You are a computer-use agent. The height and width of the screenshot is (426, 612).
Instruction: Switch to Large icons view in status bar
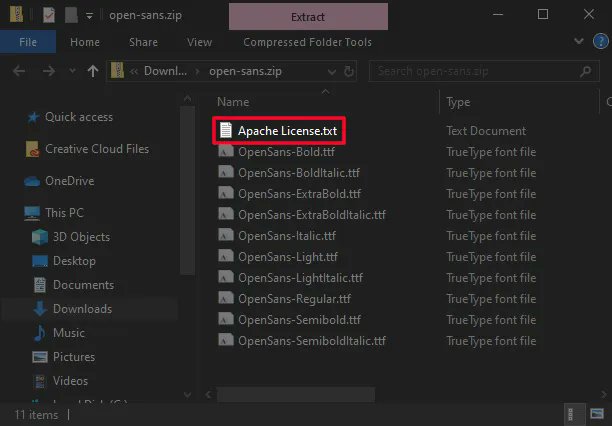pyautogui.click(x=597, y=414)
